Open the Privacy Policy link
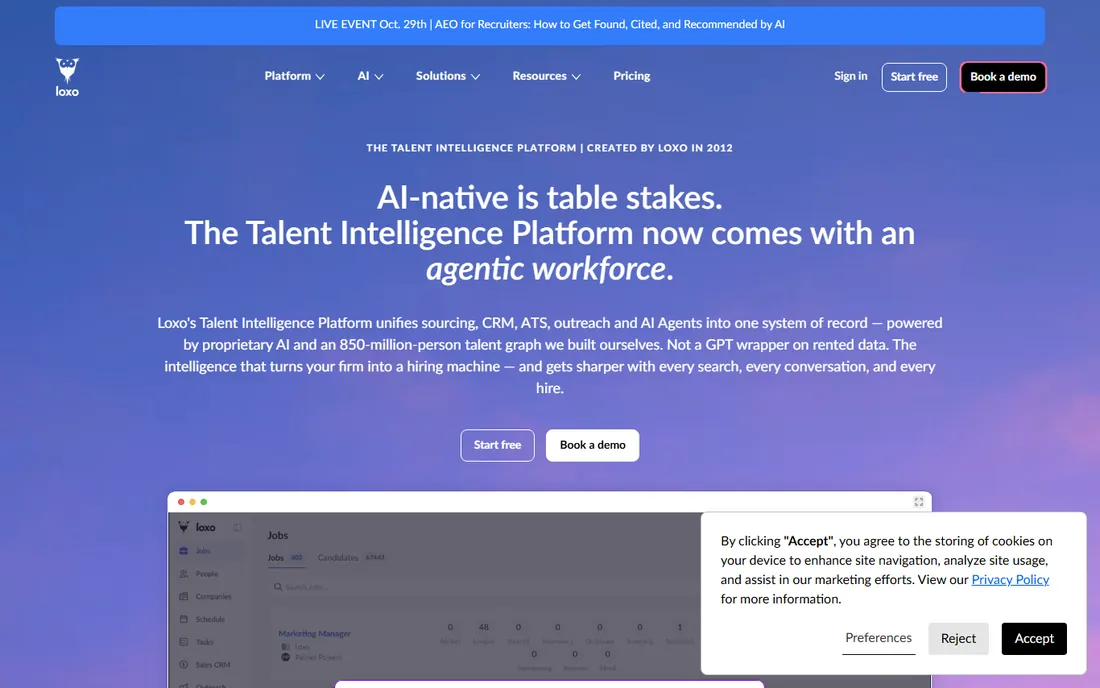 pyautogui.click(x=1010, y=579)
